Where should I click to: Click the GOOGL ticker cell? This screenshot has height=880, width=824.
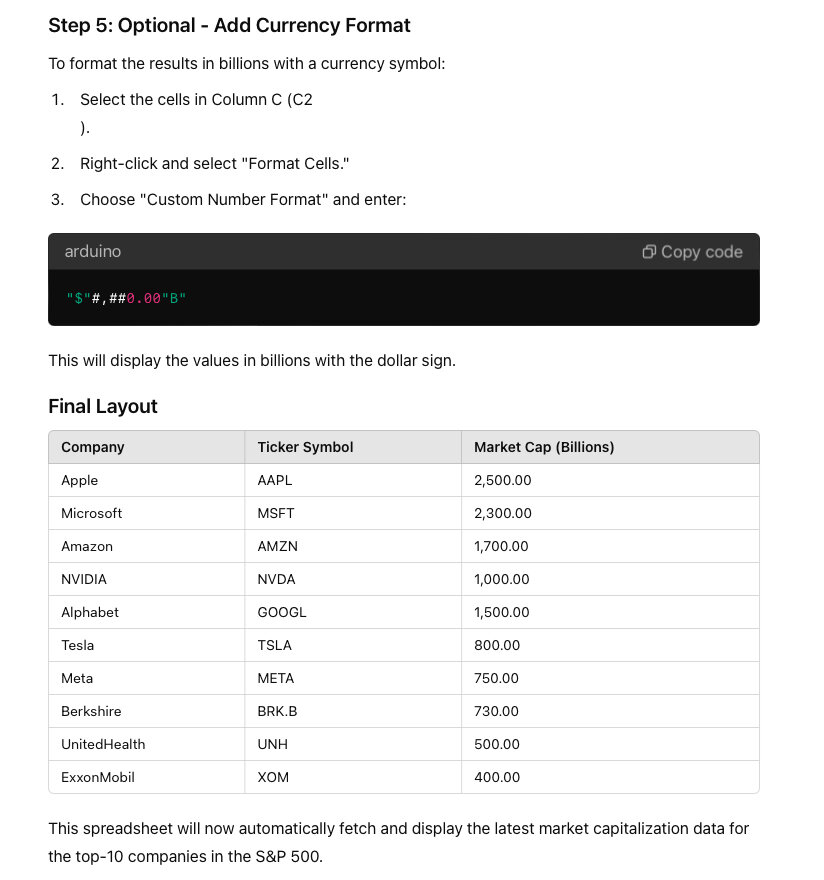click(282, 612)
